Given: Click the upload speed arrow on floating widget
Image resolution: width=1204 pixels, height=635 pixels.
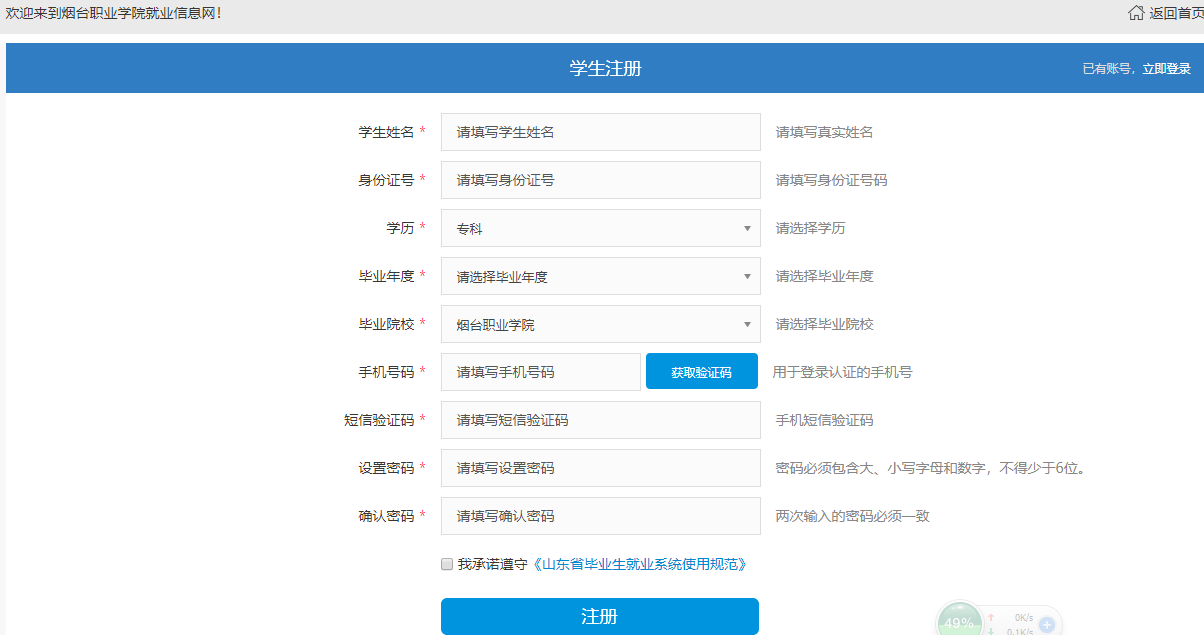Looking at the screenshot, I should click(x=991, y=618).
